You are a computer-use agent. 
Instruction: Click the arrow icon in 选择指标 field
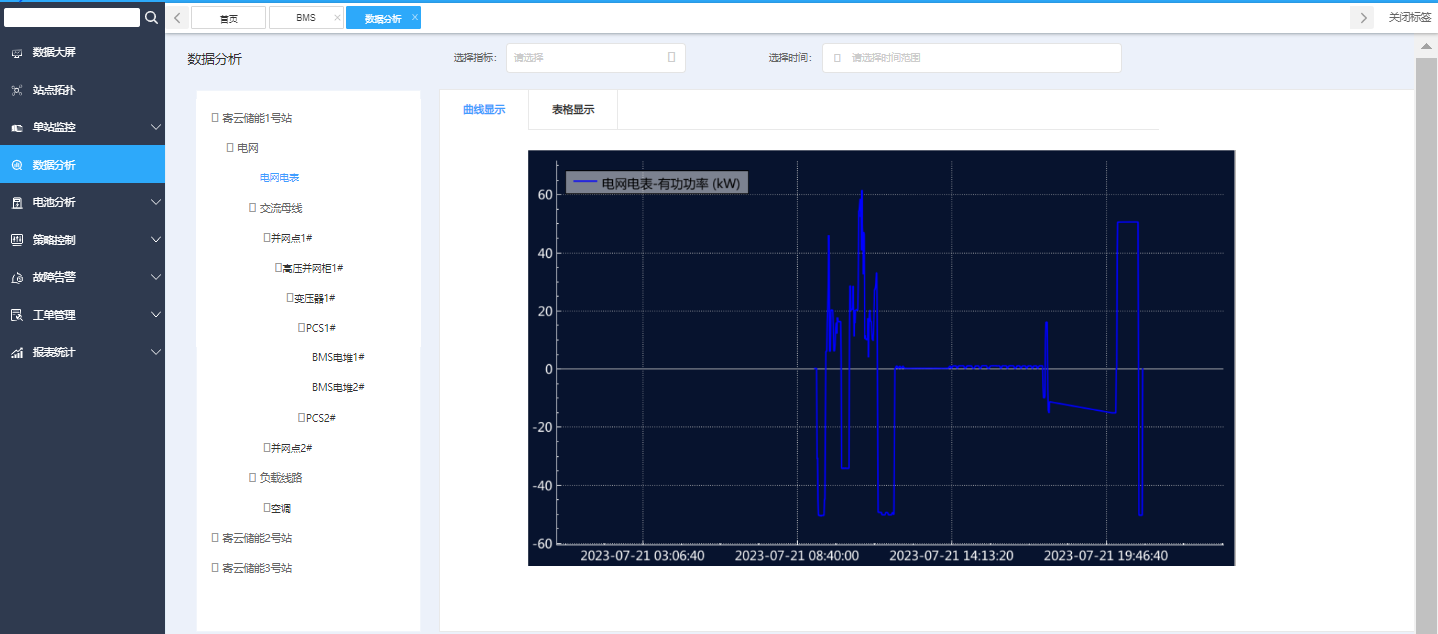671,58
